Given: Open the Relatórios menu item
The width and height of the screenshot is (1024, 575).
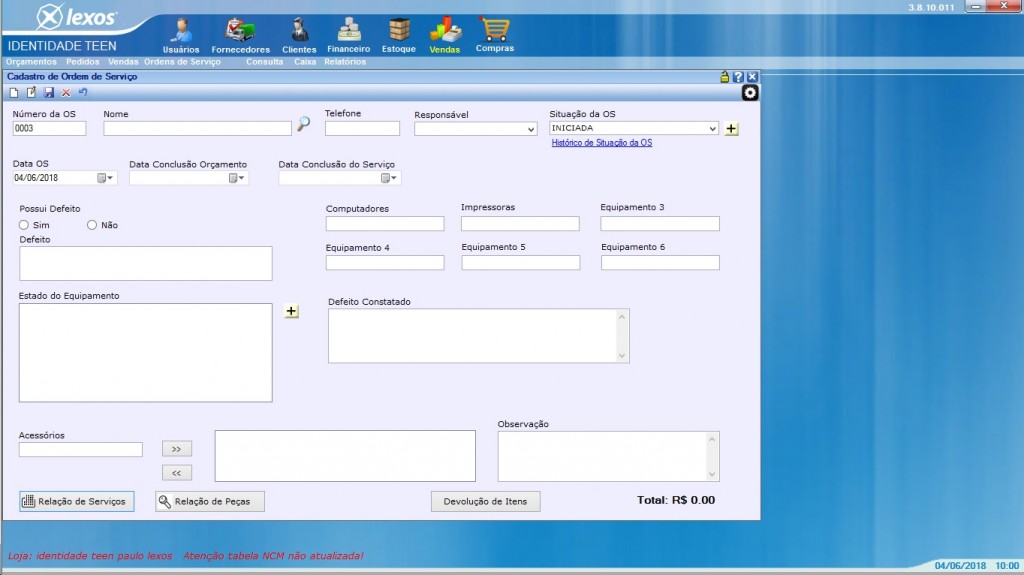Looking at the screenshot, I should 345,62.
